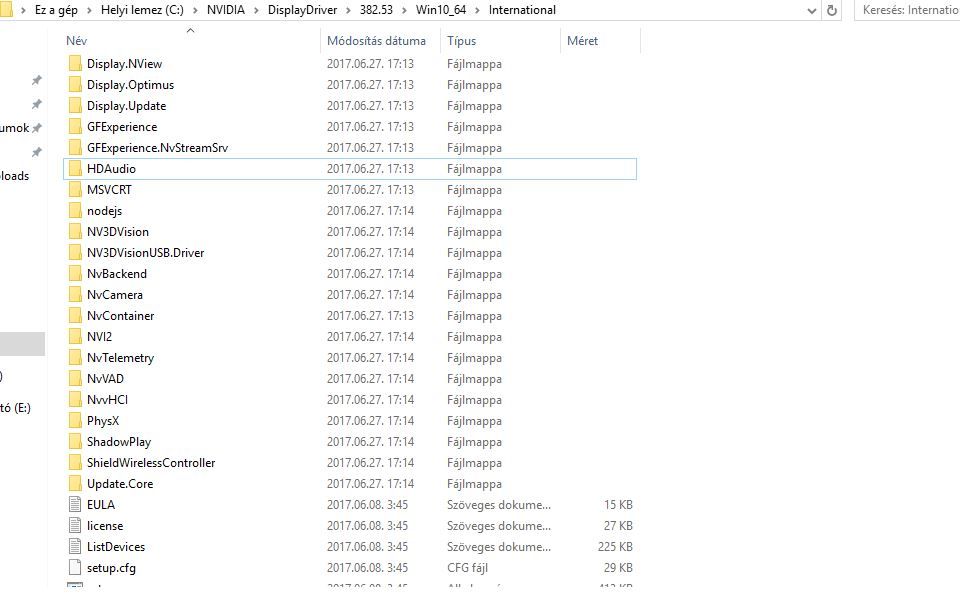This screenshot has height=599, width=960.
Task: Click the NV3DVision folder icon
Action: (x=75, y=232)
